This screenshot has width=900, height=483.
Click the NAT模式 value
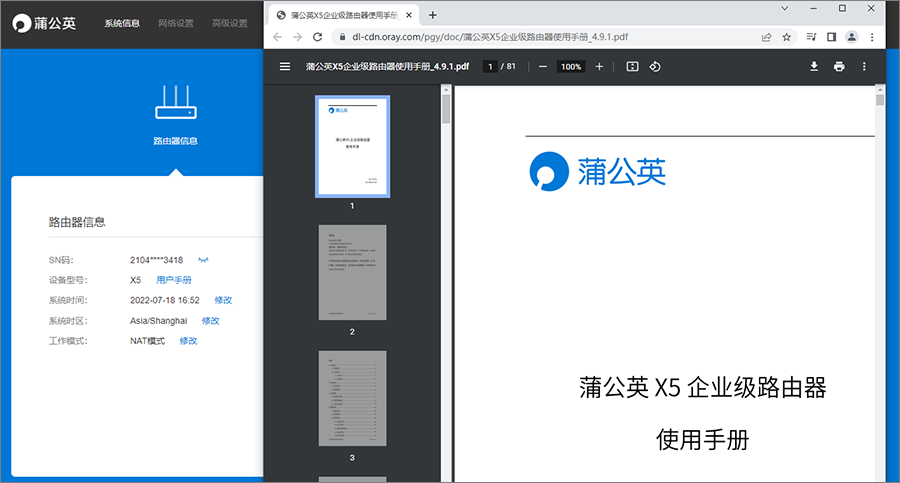(148, 341)
